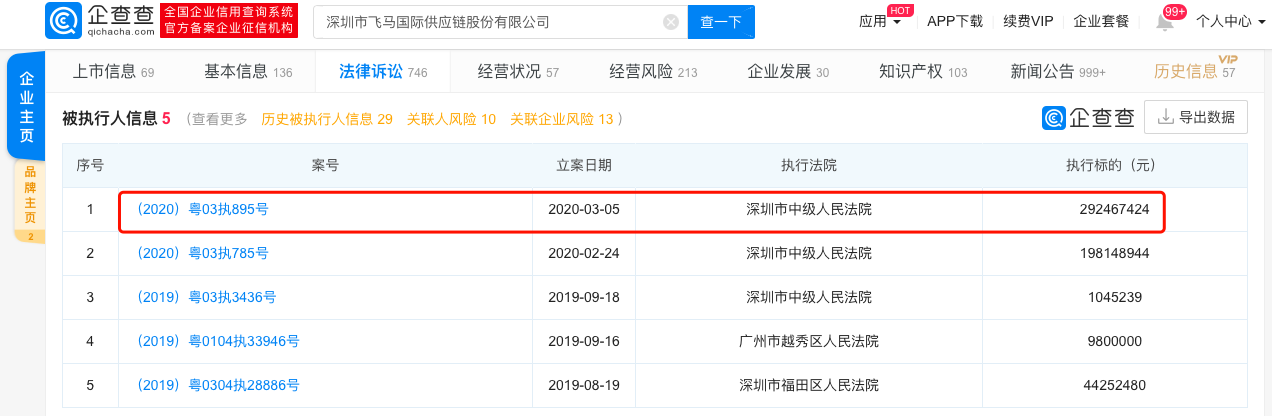1272x416 pixels.
Task: Open the 品牌主页 side tab
Action: (29, 199)
